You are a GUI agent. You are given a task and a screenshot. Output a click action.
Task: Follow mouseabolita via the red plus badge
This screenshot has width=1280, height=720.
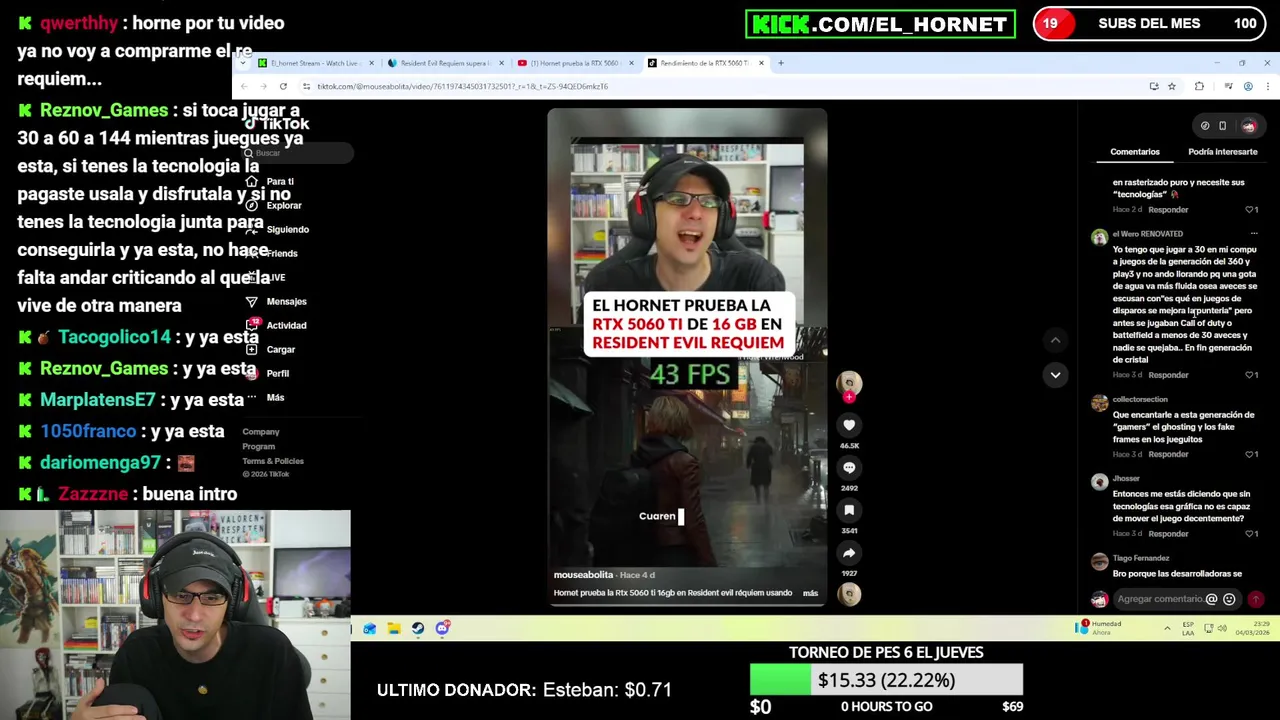coord(849,397)
